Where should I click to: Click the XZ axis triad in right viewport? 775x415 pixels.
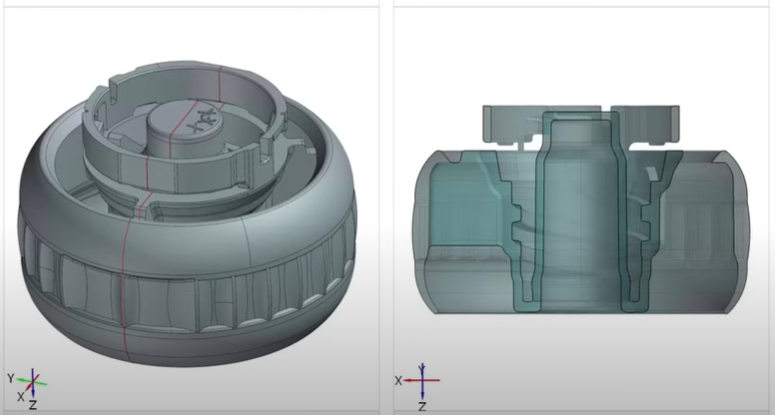point(422,381)
